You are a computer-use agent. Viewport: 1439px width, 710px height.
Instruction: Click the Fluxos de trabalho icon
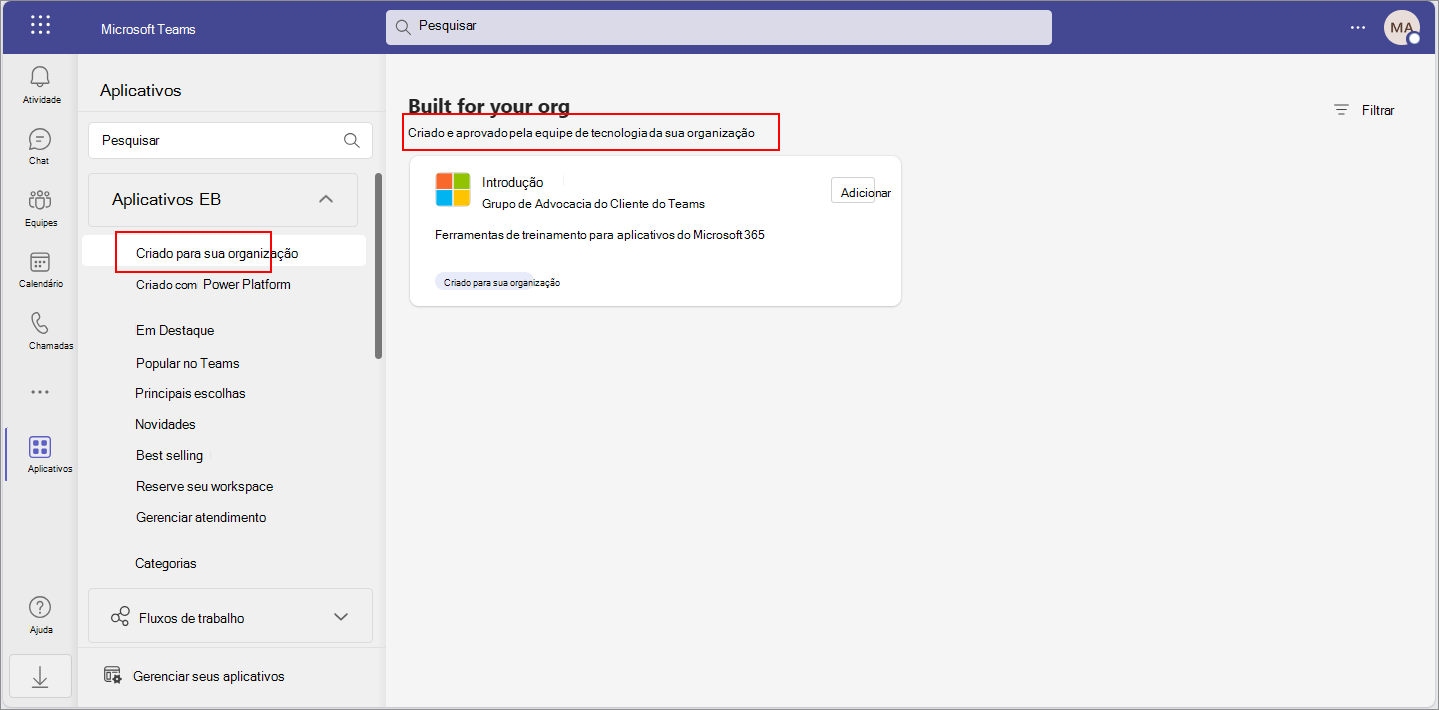tap(120, 617)
